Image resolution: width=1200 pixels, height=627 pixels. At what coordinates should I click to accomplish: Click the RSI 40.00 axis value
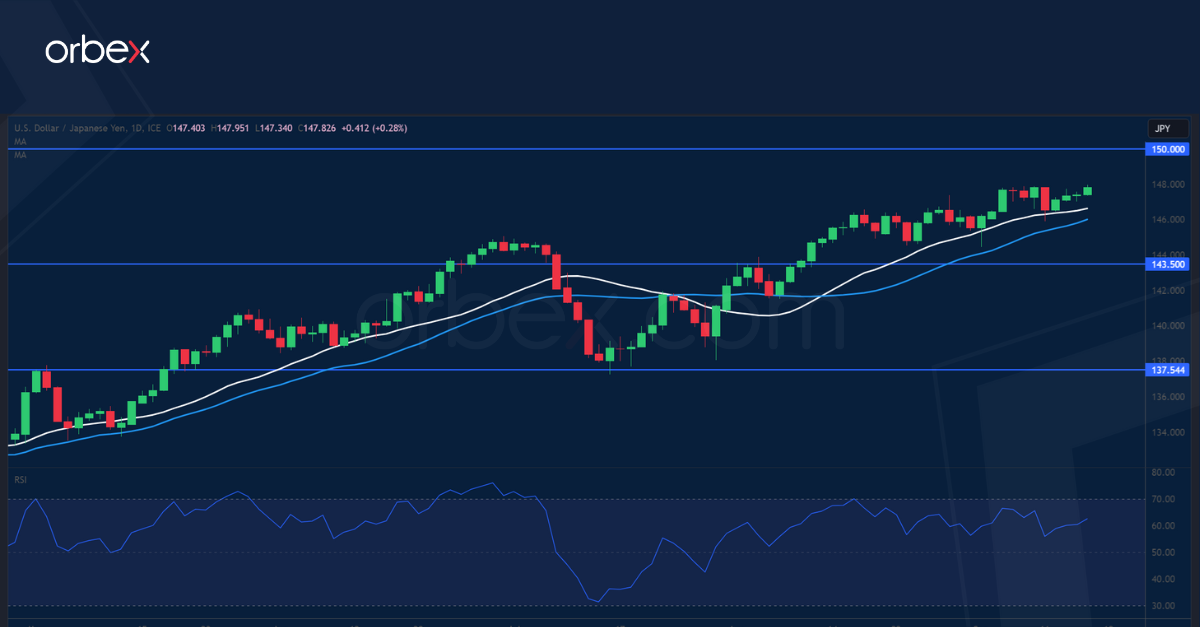(1163, 580)
